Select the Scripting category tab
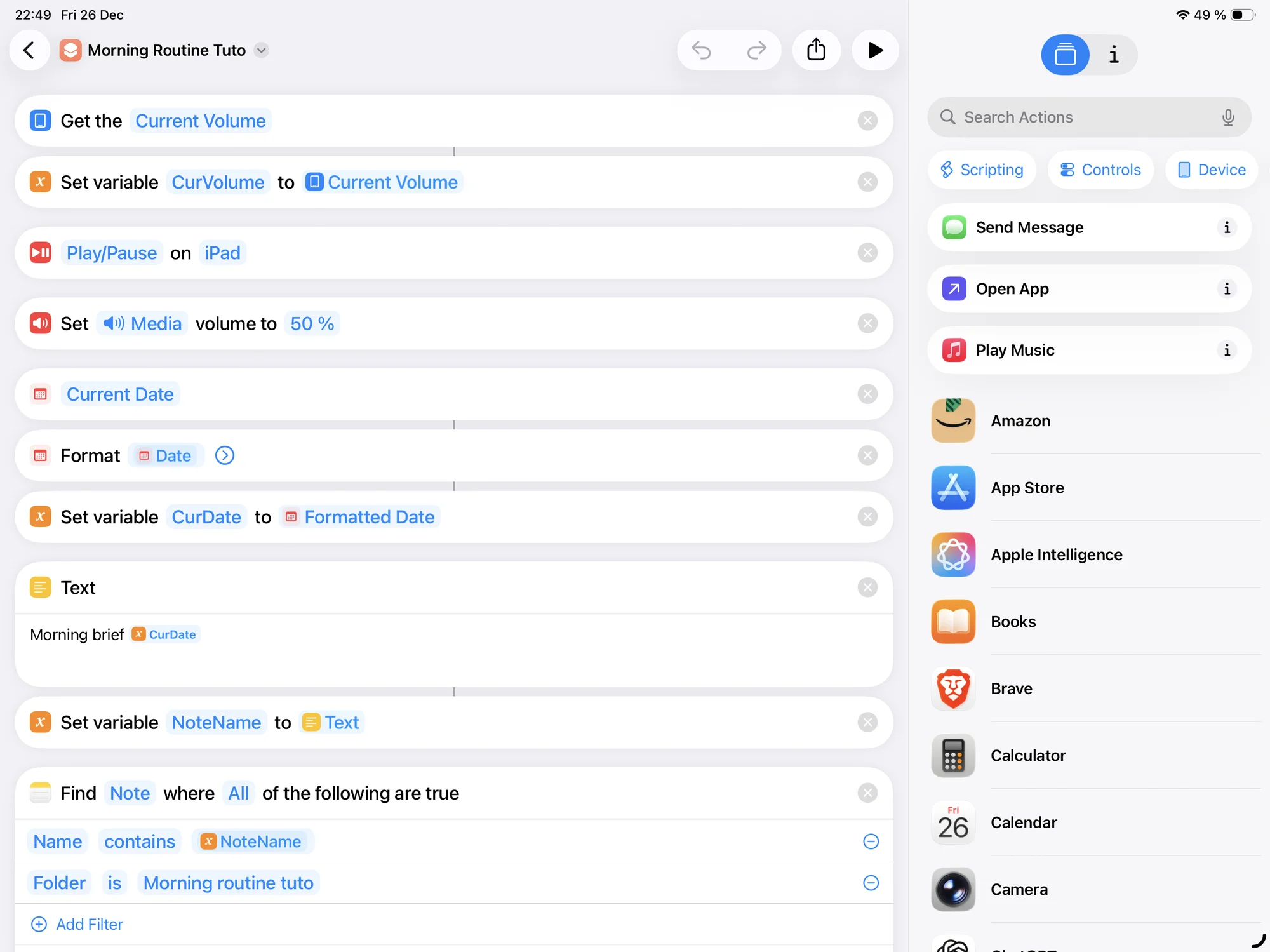 (982, 170)
